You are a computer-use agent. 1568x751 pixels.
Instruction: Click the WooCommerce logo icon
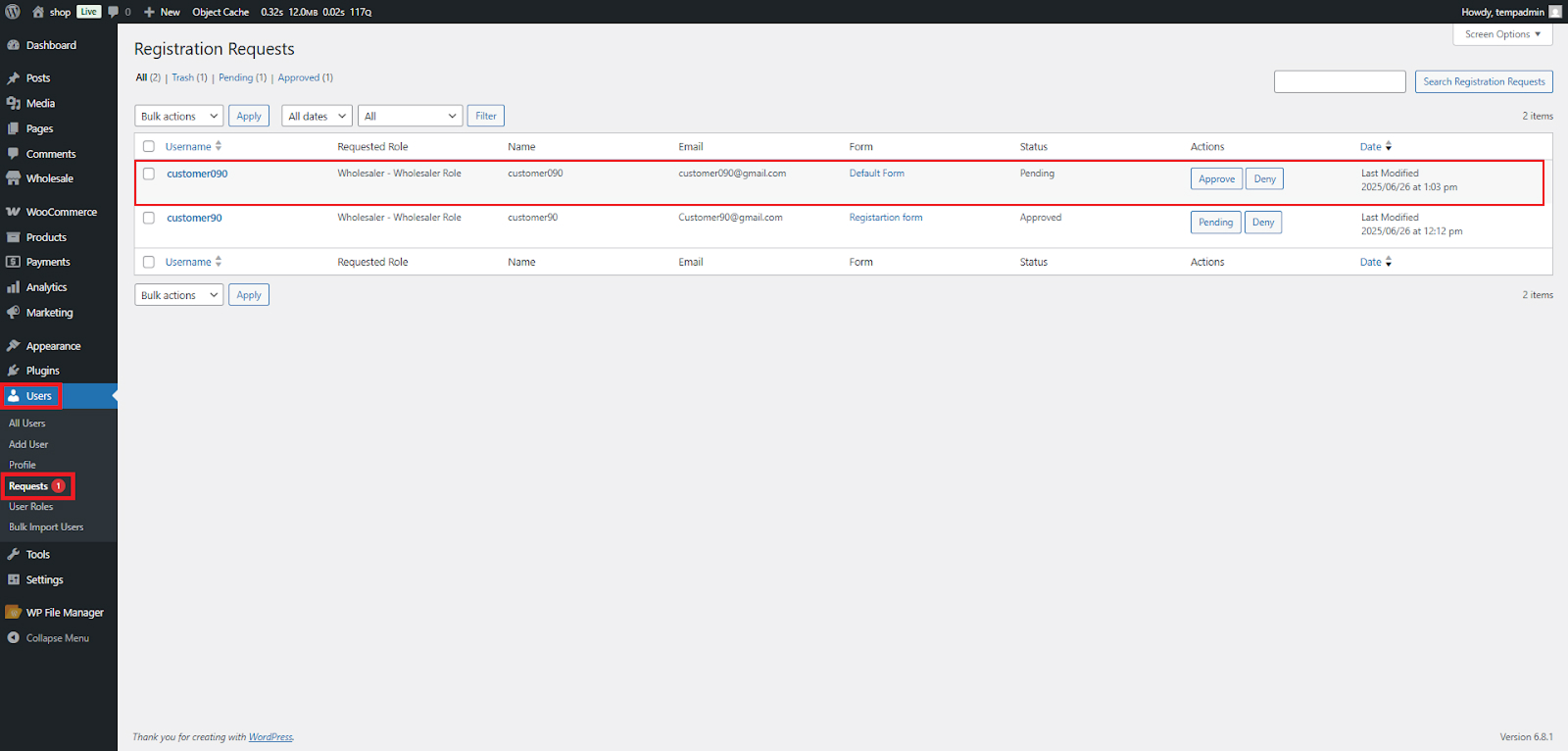14,212
